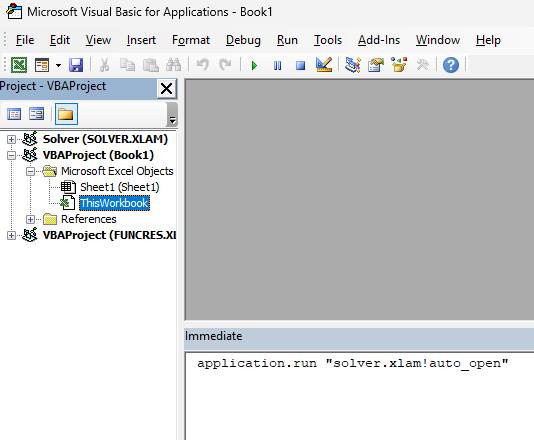Click the Break pause button
534x440 pixels.
tap(277, 65)
